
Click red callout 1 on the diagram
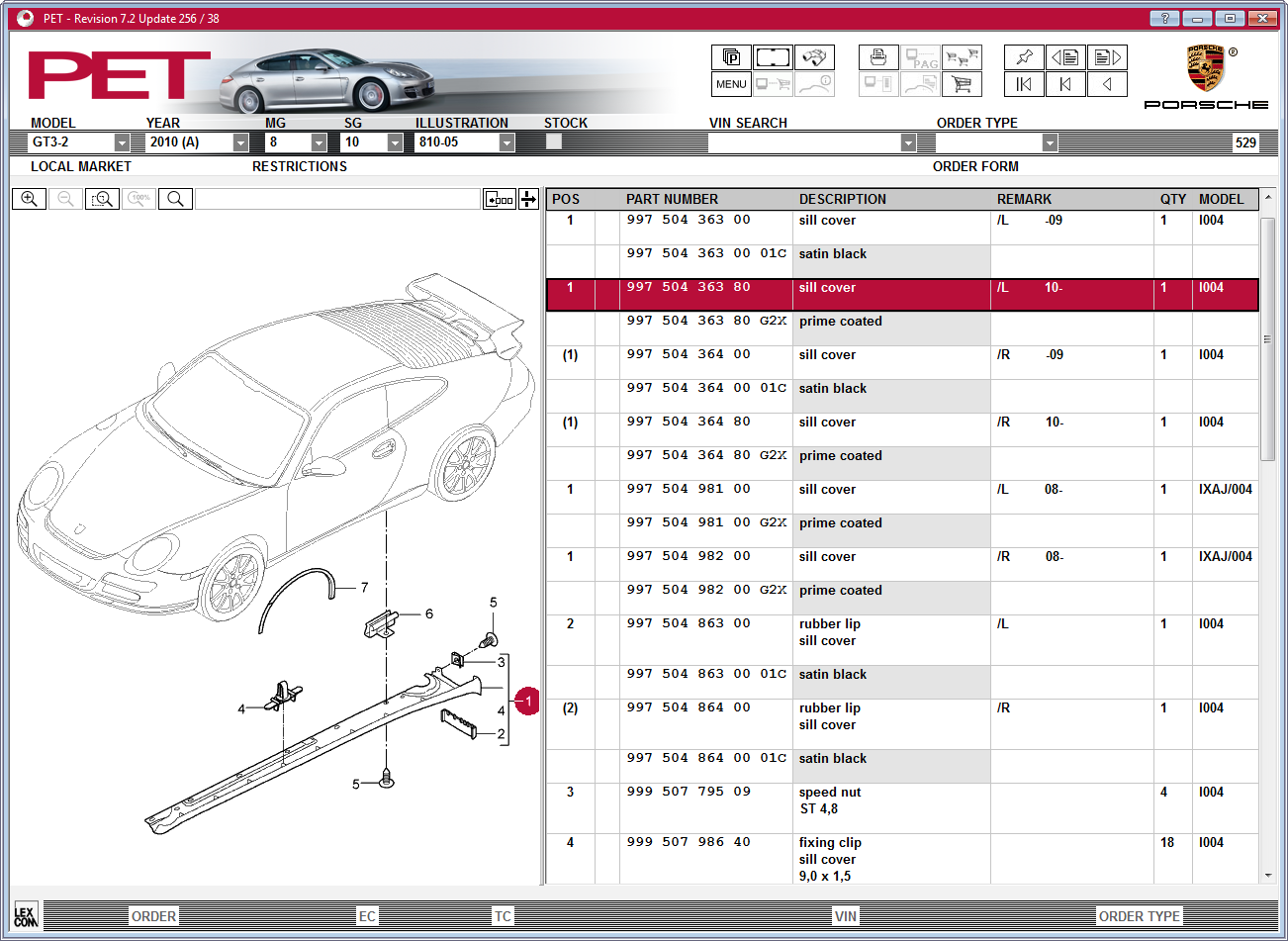[528, 702]
